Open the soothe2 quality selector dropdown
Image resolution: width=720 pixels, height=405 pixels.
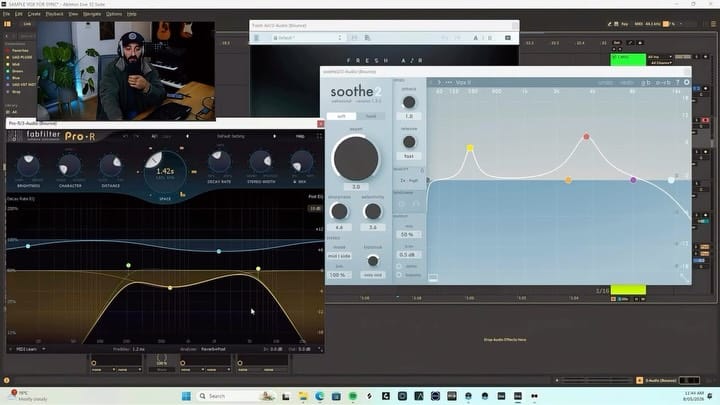click(409, 180)
